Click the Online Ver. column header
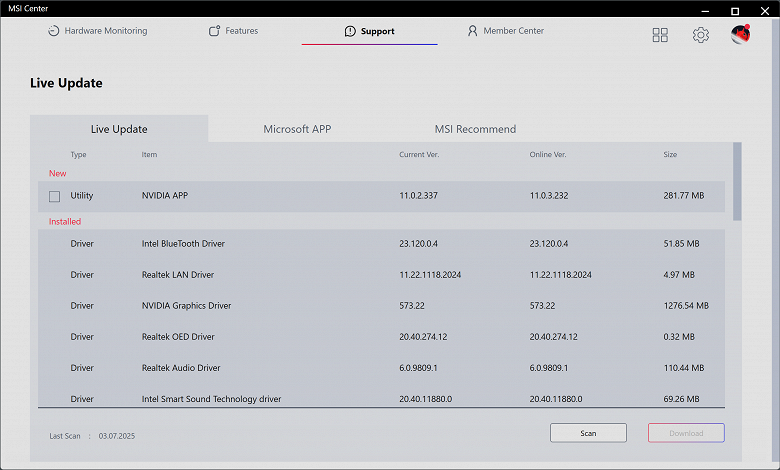780x470 pixels. 548,155
